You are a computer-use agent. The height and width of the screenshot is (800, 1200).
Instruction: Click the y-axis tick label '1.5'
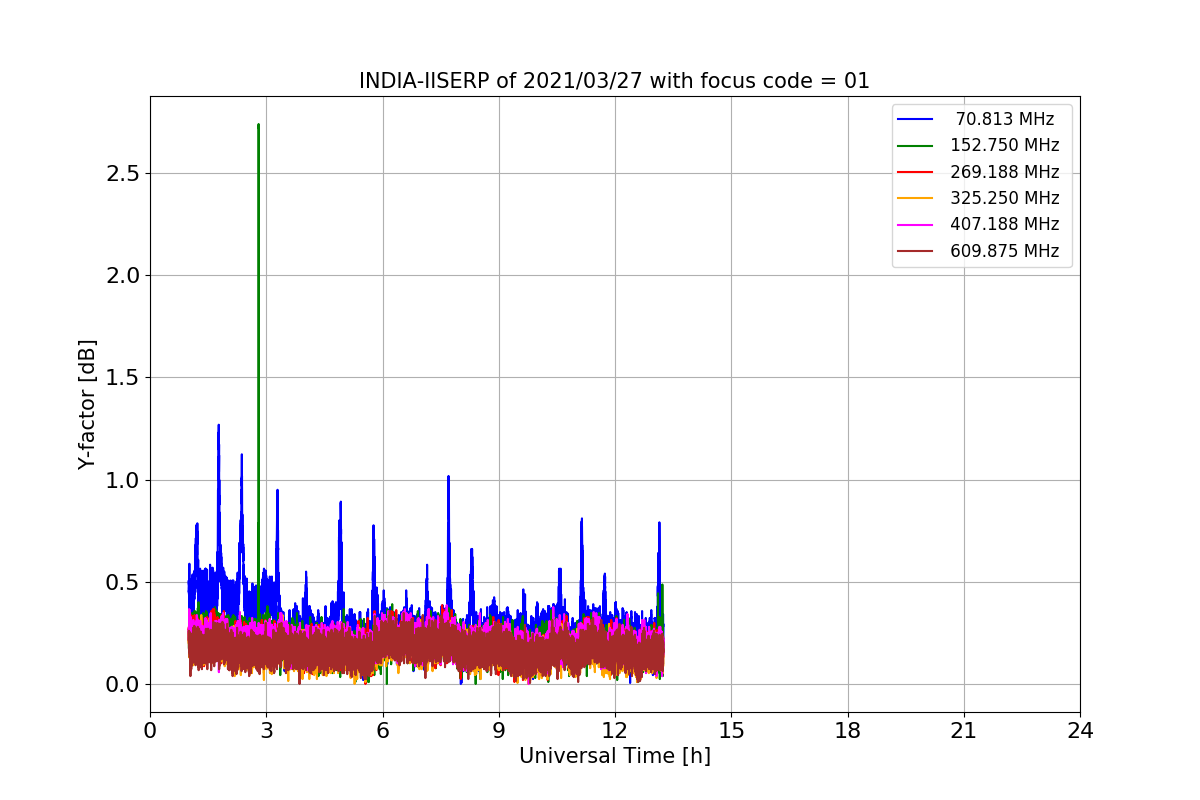click(x=123, y=378)
